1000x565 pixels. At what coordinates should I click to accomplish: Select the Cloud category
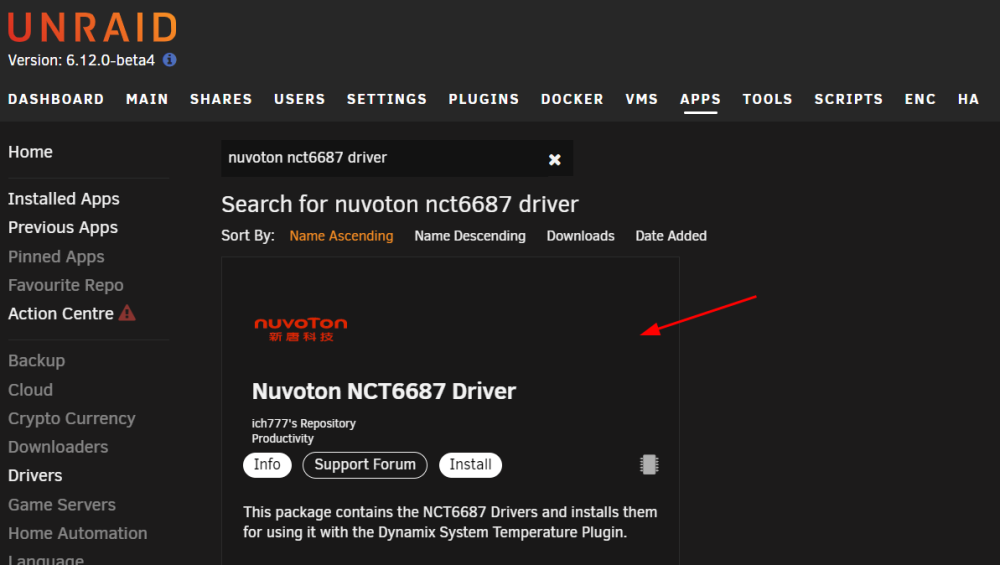pos(31,390)
